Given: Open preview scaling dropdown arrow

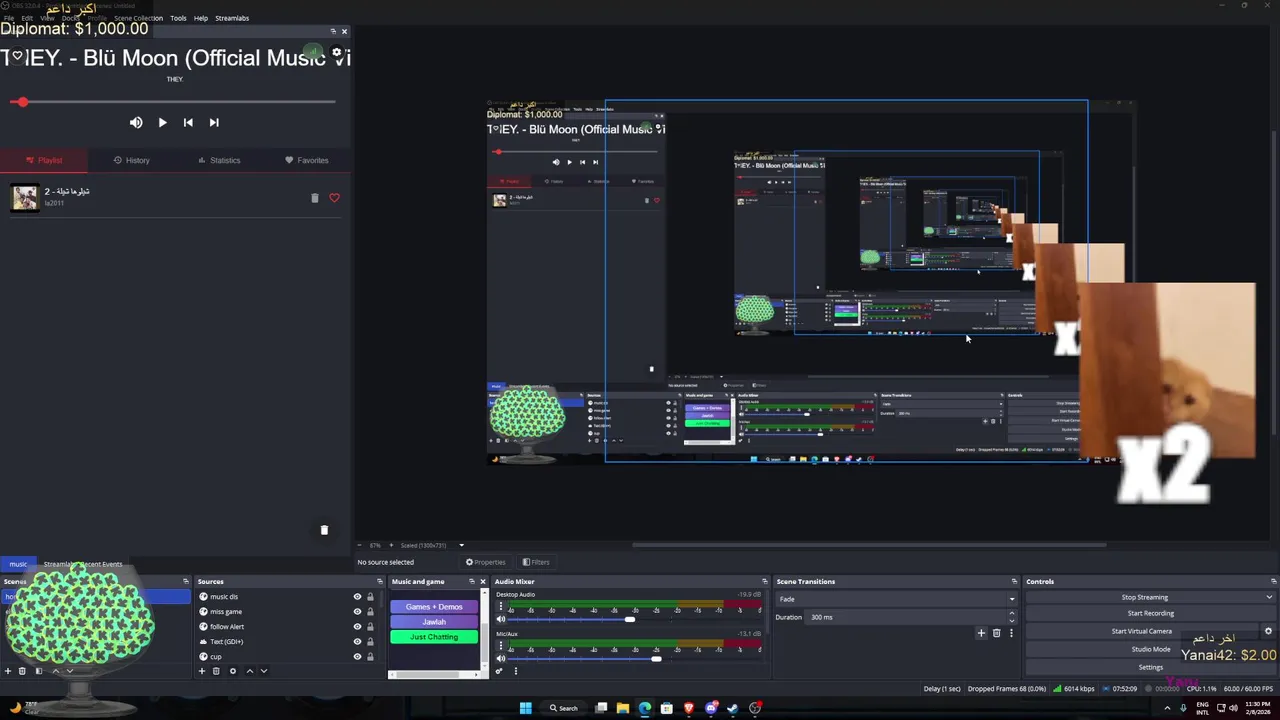Looking at the screenshot, I should pyautogui.click(x=461, y=545).
